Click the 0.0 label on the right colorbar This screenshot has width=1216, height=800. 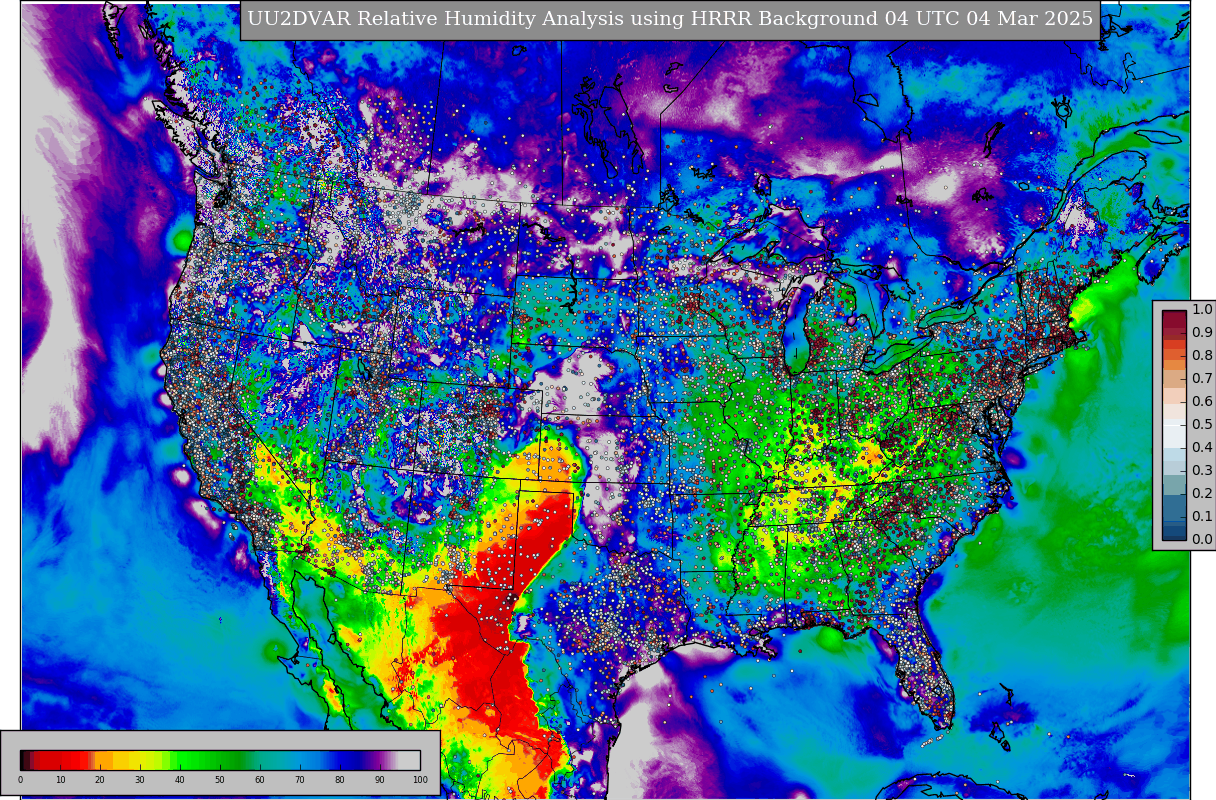point(1202,539)
